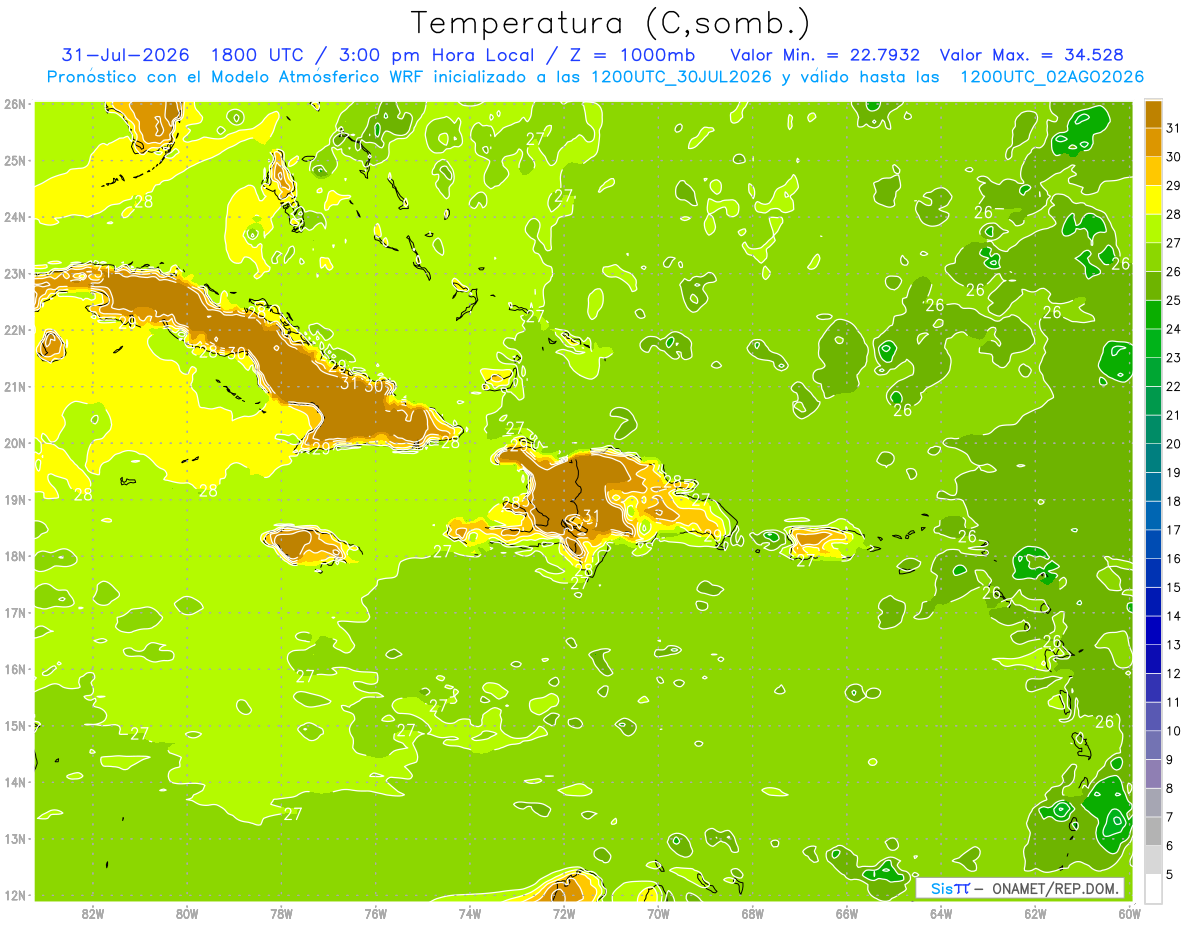Select the color bar segment between 12 and 13
This screenshot has width=1200, height=927.
1152,659
